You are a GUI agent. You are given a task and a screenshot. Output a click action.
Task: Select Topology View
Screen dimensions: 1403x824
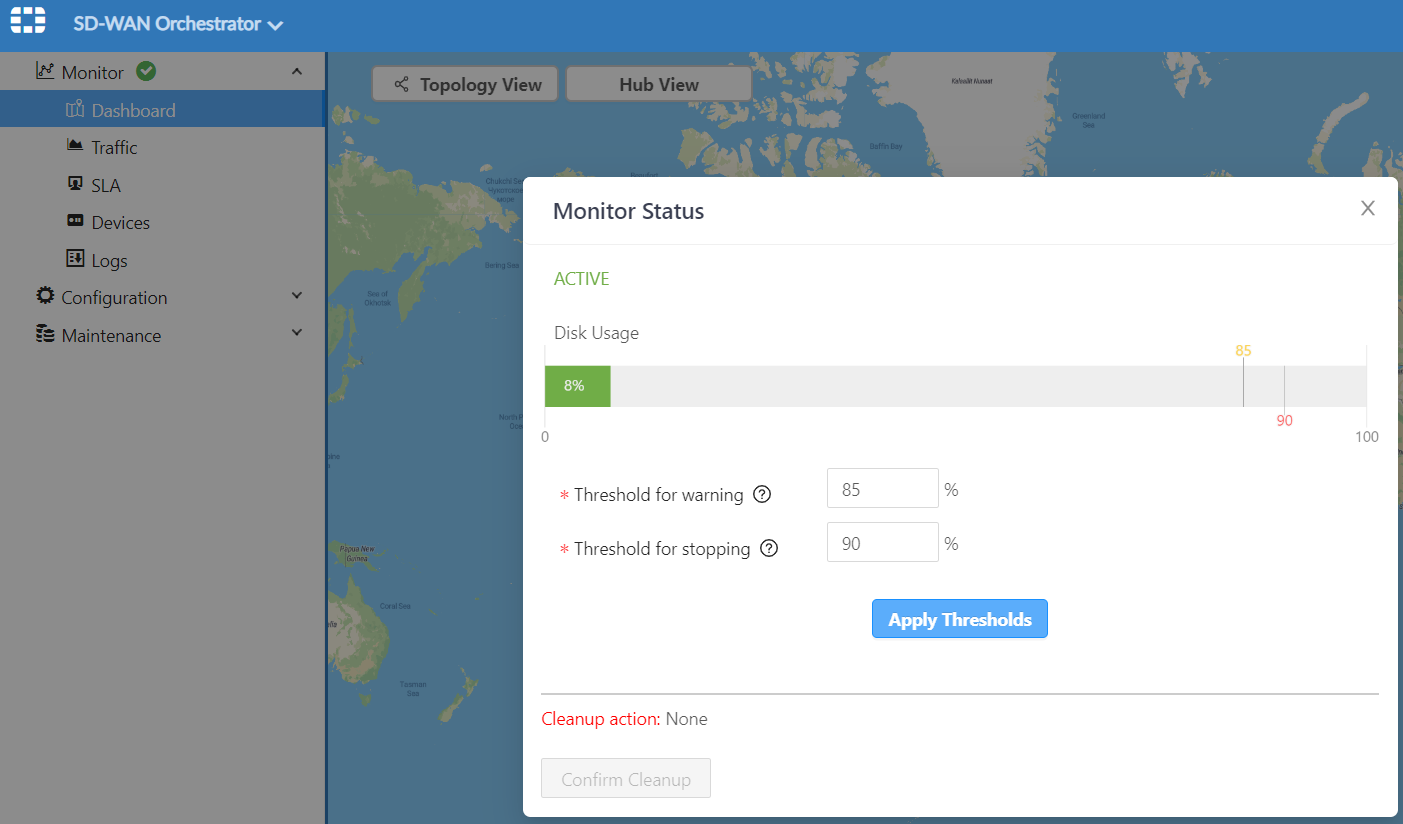pyautogui.click(x=464, y=83)
